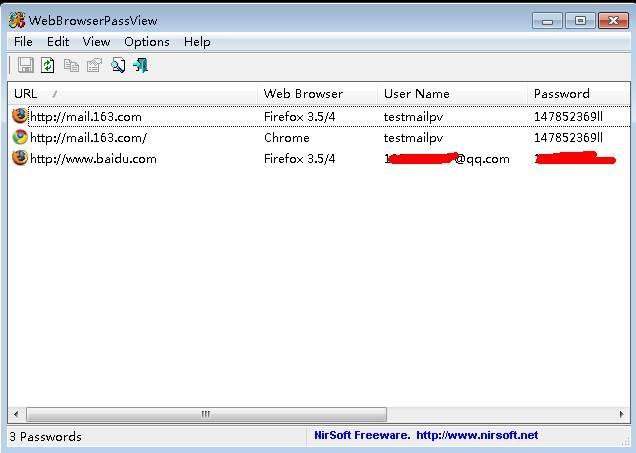This screenshot has height=453, width=636.
Task: Click the WebBrowserPassView title bar app icon
Action: point(17,20)
